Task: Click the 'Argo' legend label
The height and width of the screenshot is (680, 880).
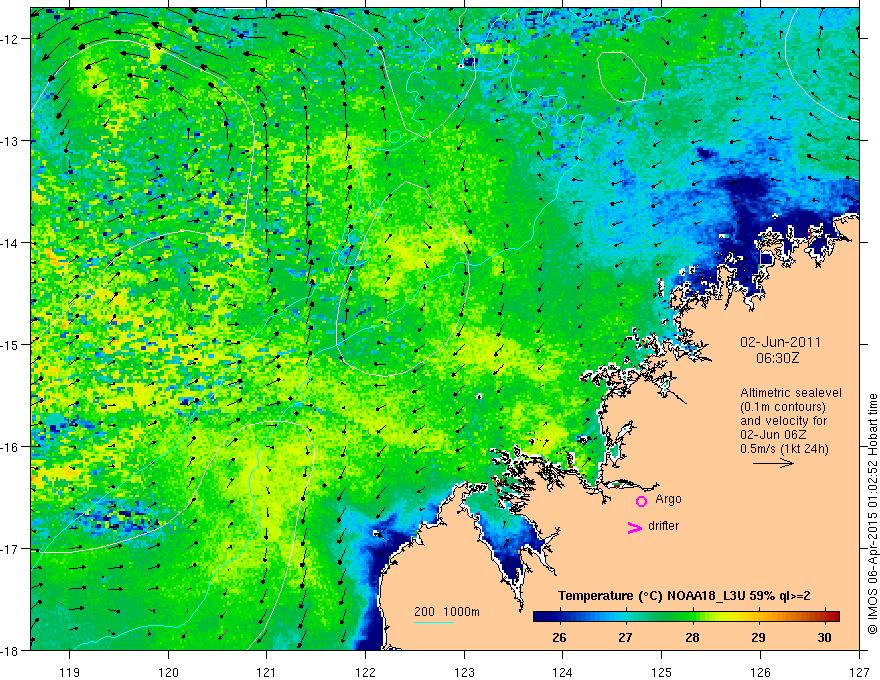Action: pyautogui.click(x=668, y=499)
